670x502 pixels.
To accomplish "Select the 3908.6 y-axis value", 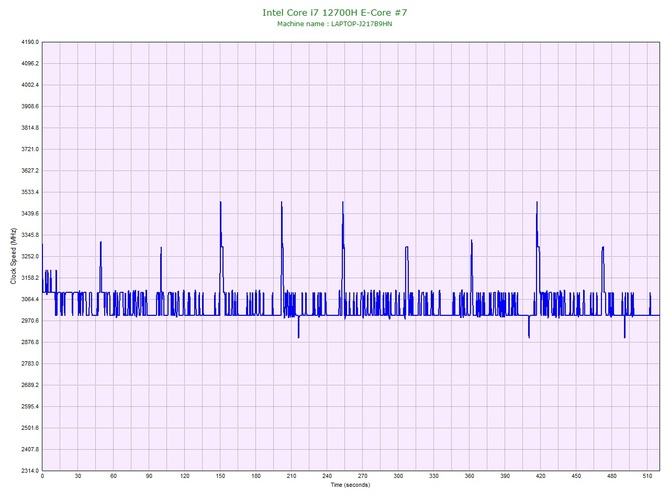I will pos(30,106).
